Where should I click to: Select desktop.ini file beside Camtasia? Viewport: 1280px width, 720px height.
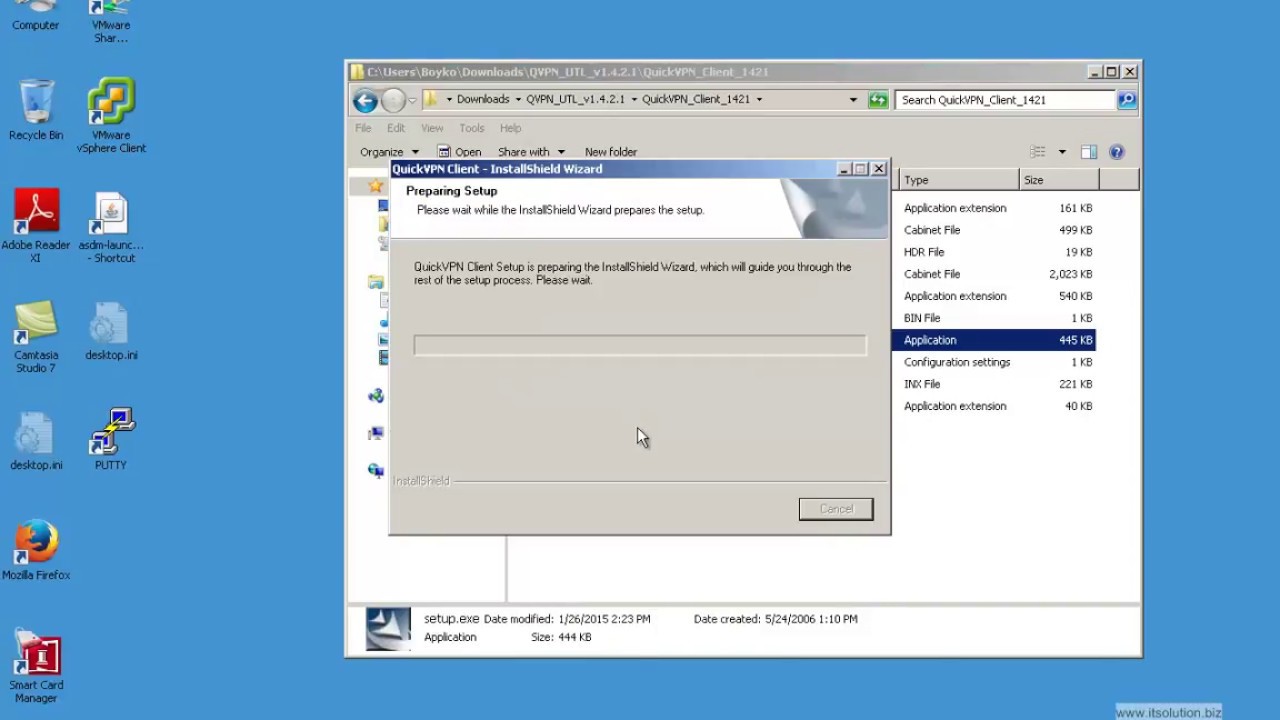[x=111, y=331]
